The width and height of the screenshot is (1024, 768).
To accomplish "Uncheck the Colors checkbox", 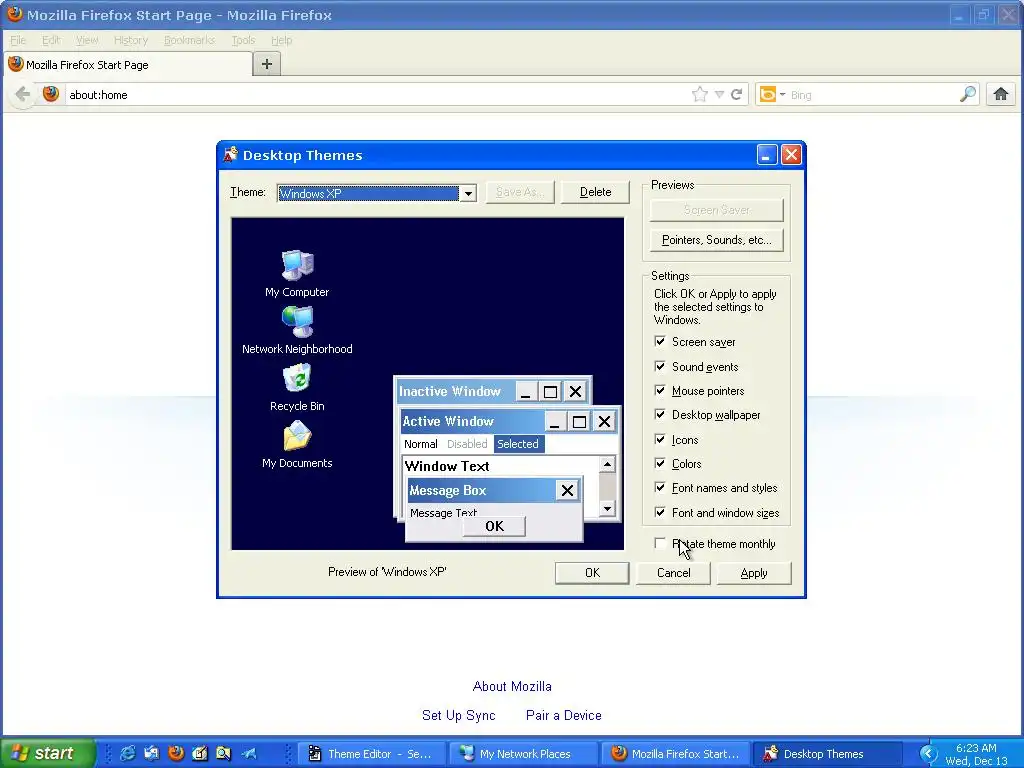I will click(x=660, y=464).
